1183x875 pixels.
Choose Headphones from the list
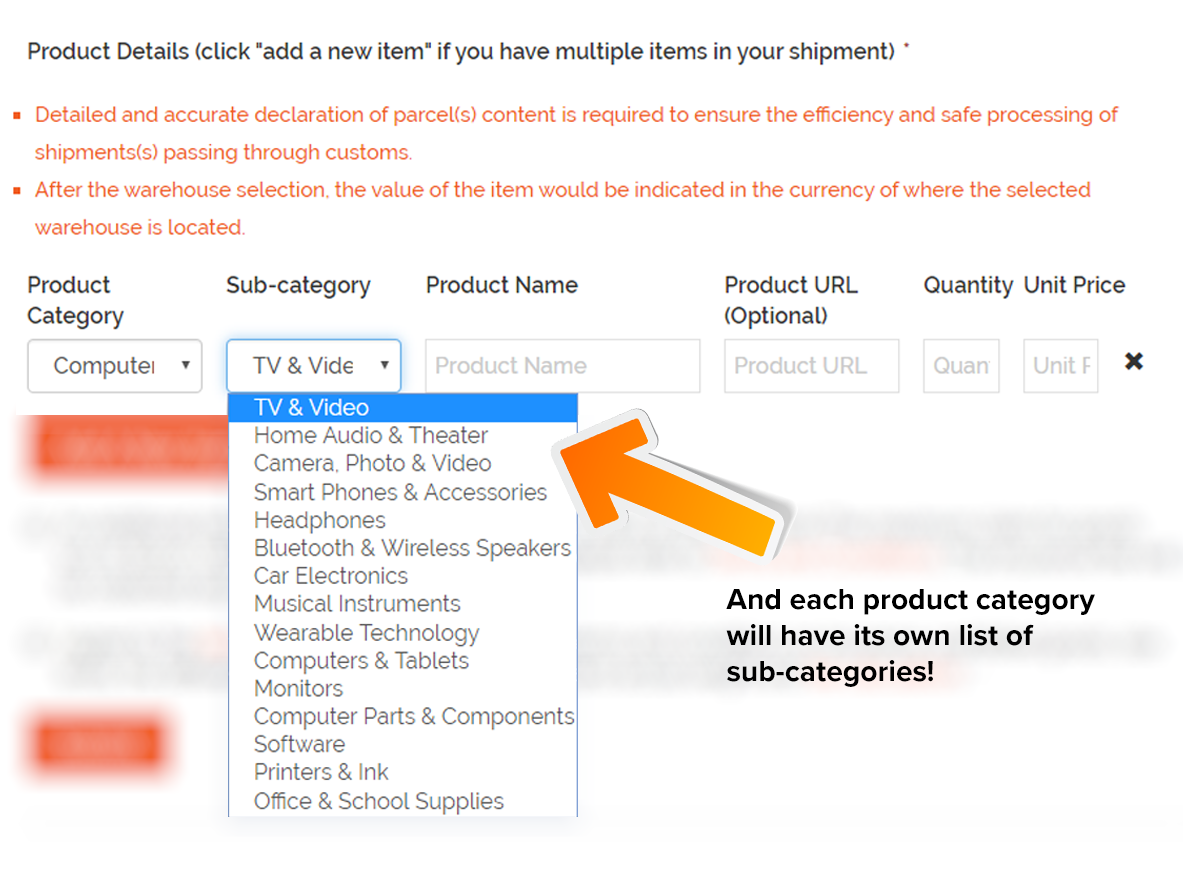pos(403,520)
